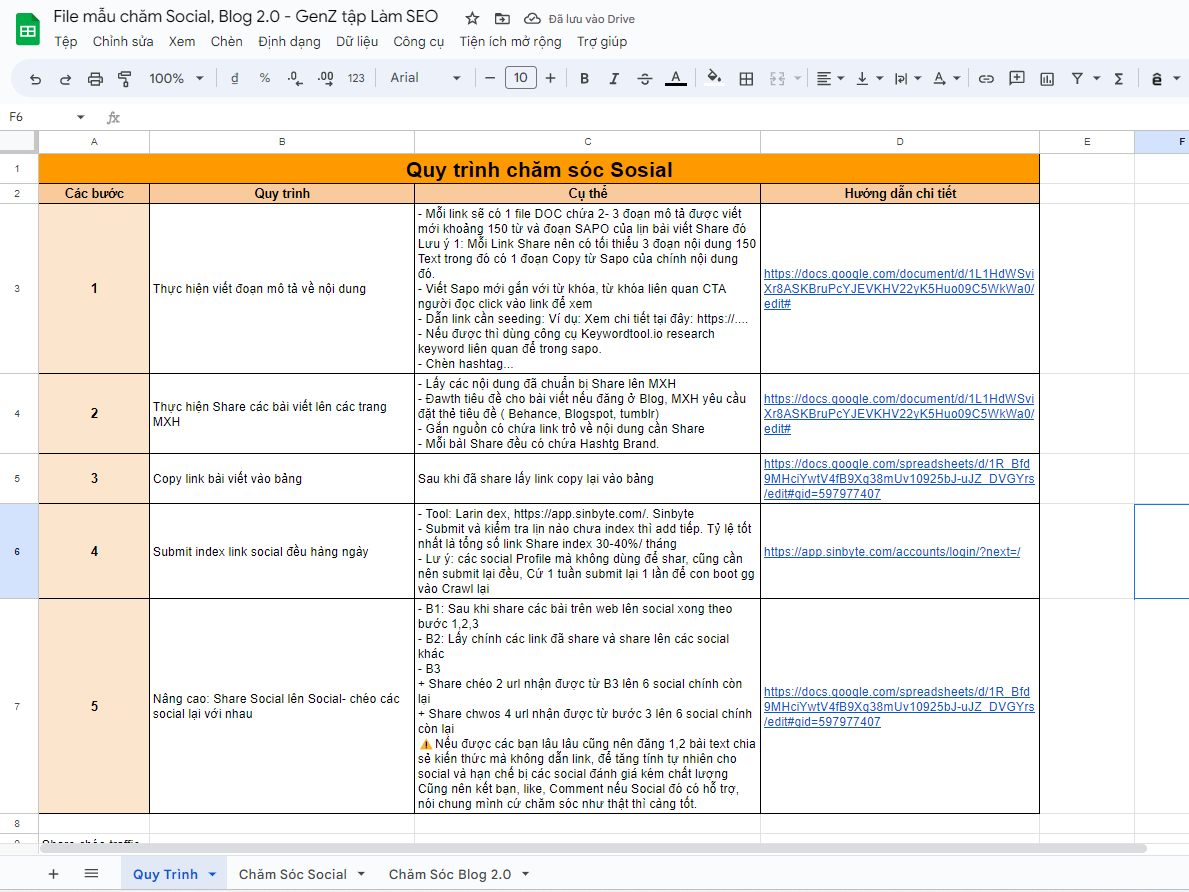
Task: Open Google Sheets home icon
Action: (28, 29)
